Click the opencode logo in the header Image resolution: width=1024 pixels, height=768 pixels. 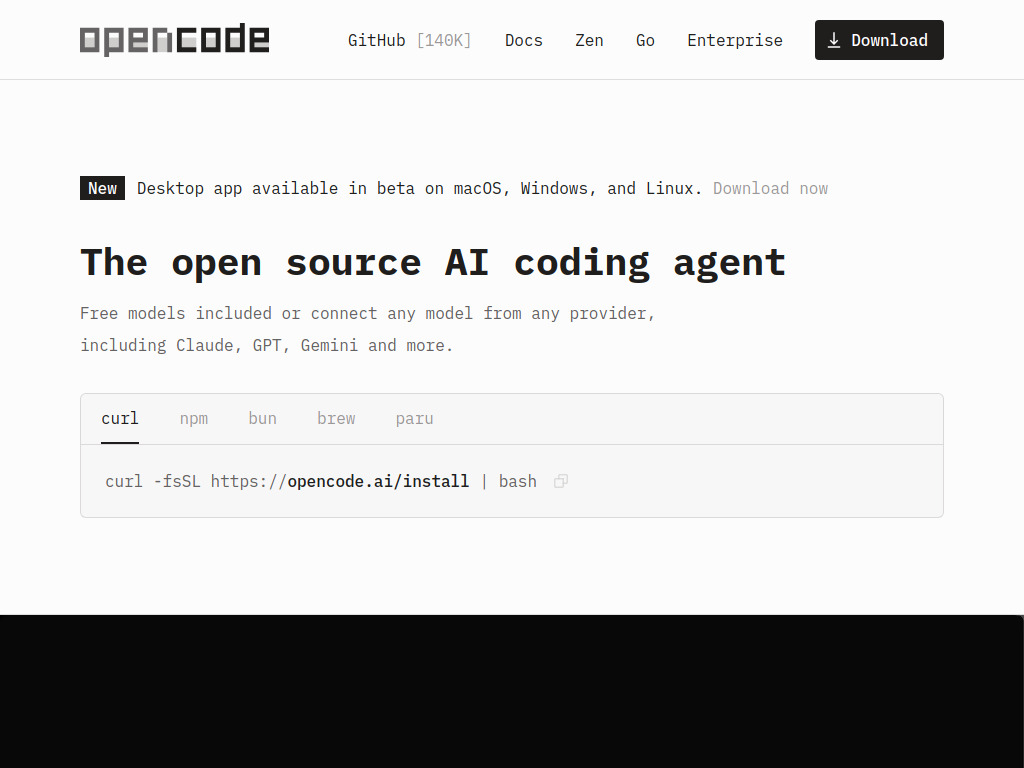coord(174,40)
